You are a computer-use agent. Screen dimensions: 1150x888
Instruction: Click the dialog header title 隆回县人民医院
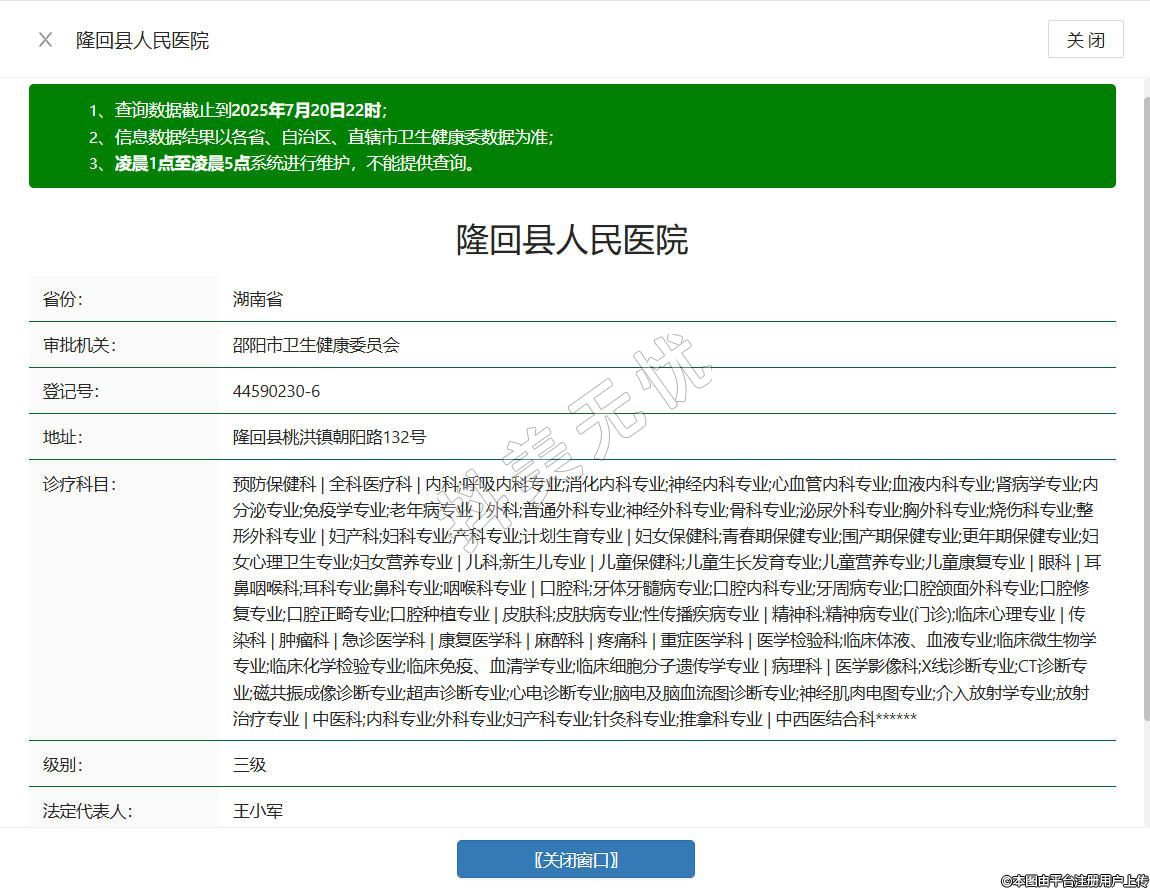point(142,40)
